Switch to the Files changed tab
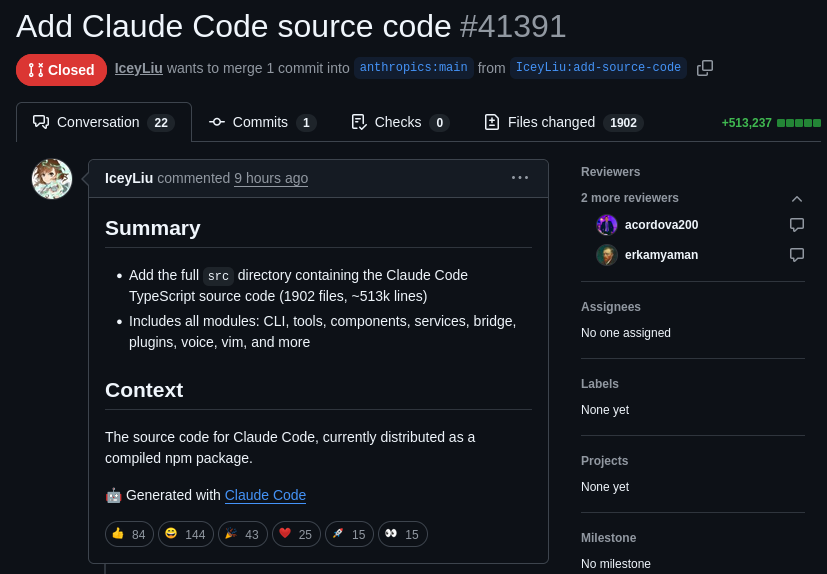827x574 pixels. point(563,122)
